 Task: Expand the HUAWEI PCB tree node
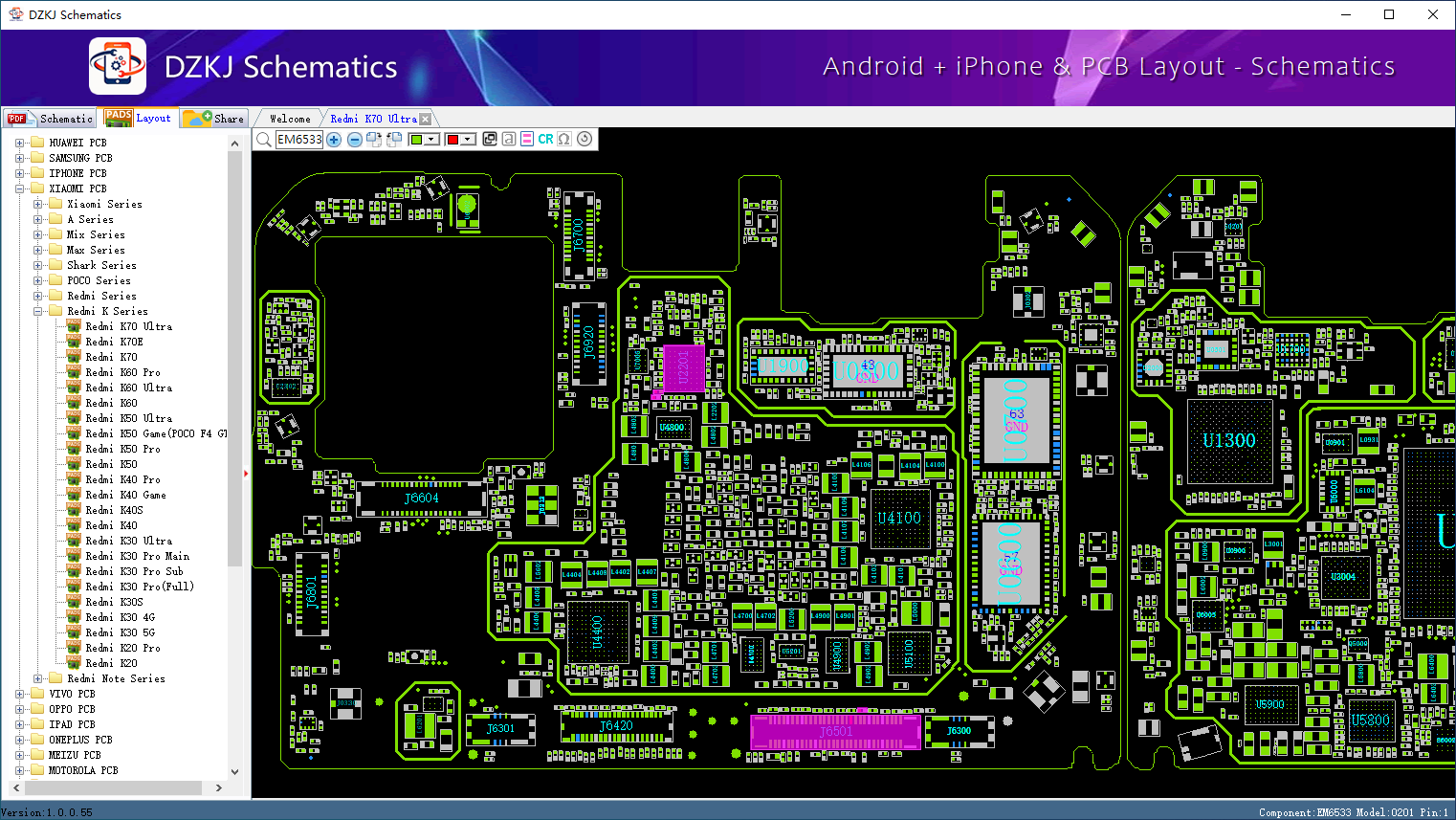pyautogui.click(x=19, y=143)
